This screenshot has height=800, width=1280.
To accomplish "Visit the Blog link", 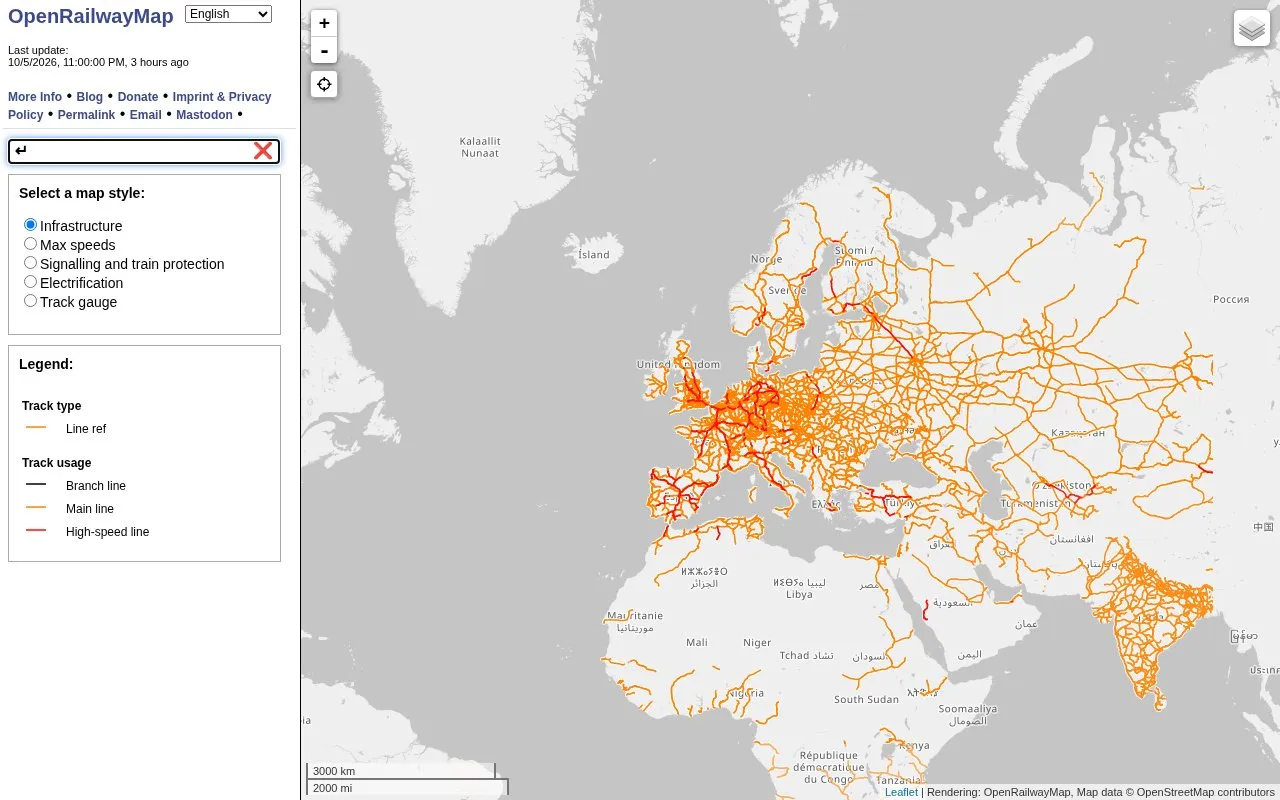I will click(x=90, y=97).
